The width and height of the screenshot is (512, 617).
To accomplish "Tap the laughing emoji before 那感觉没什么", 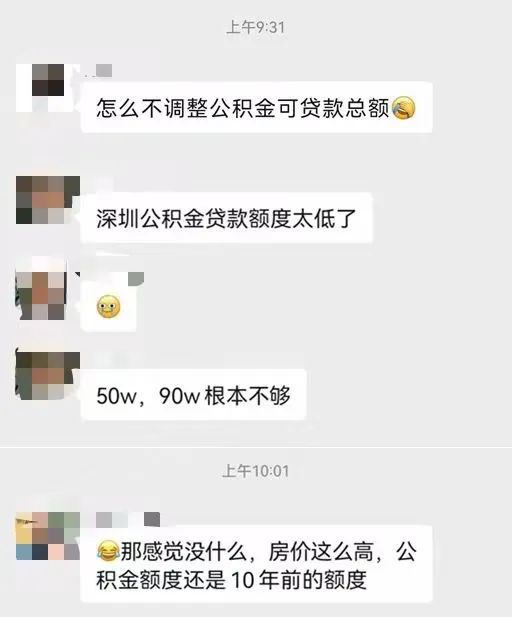I will (x=108, y=551).
